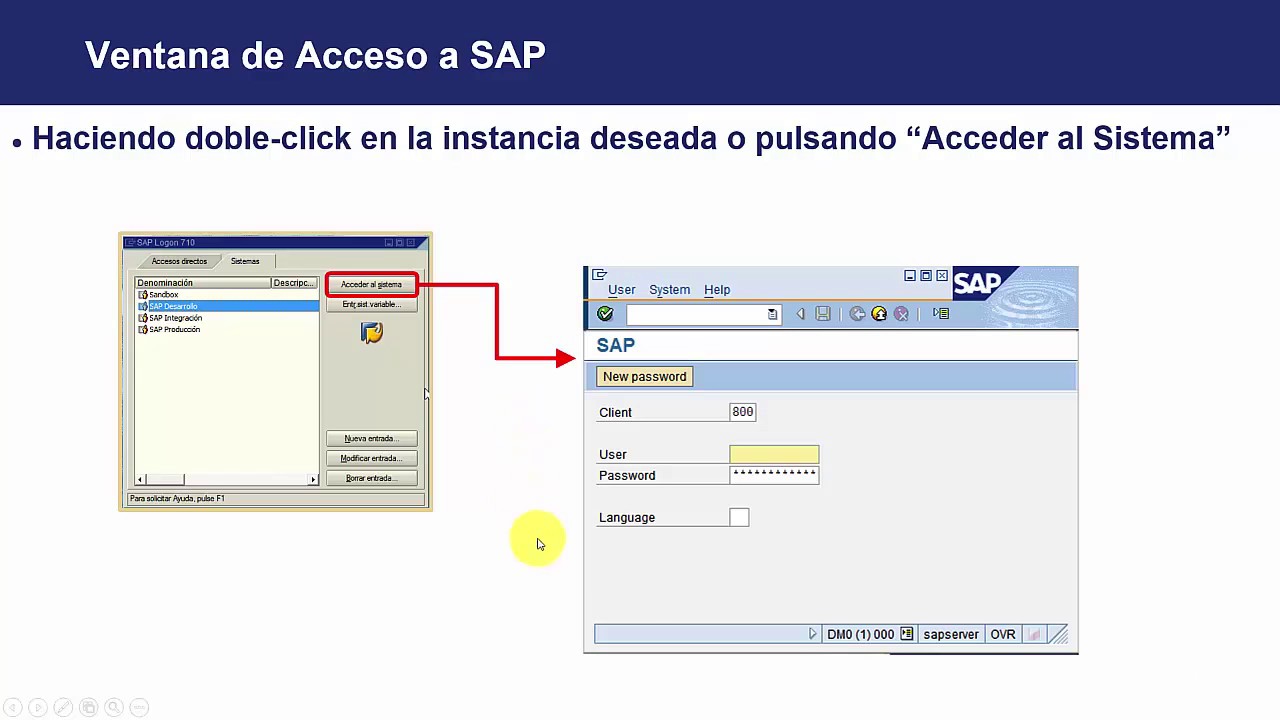Screen dimensions: 1280x720
Task: Click the Denominación column header
Action: (203, 283)
